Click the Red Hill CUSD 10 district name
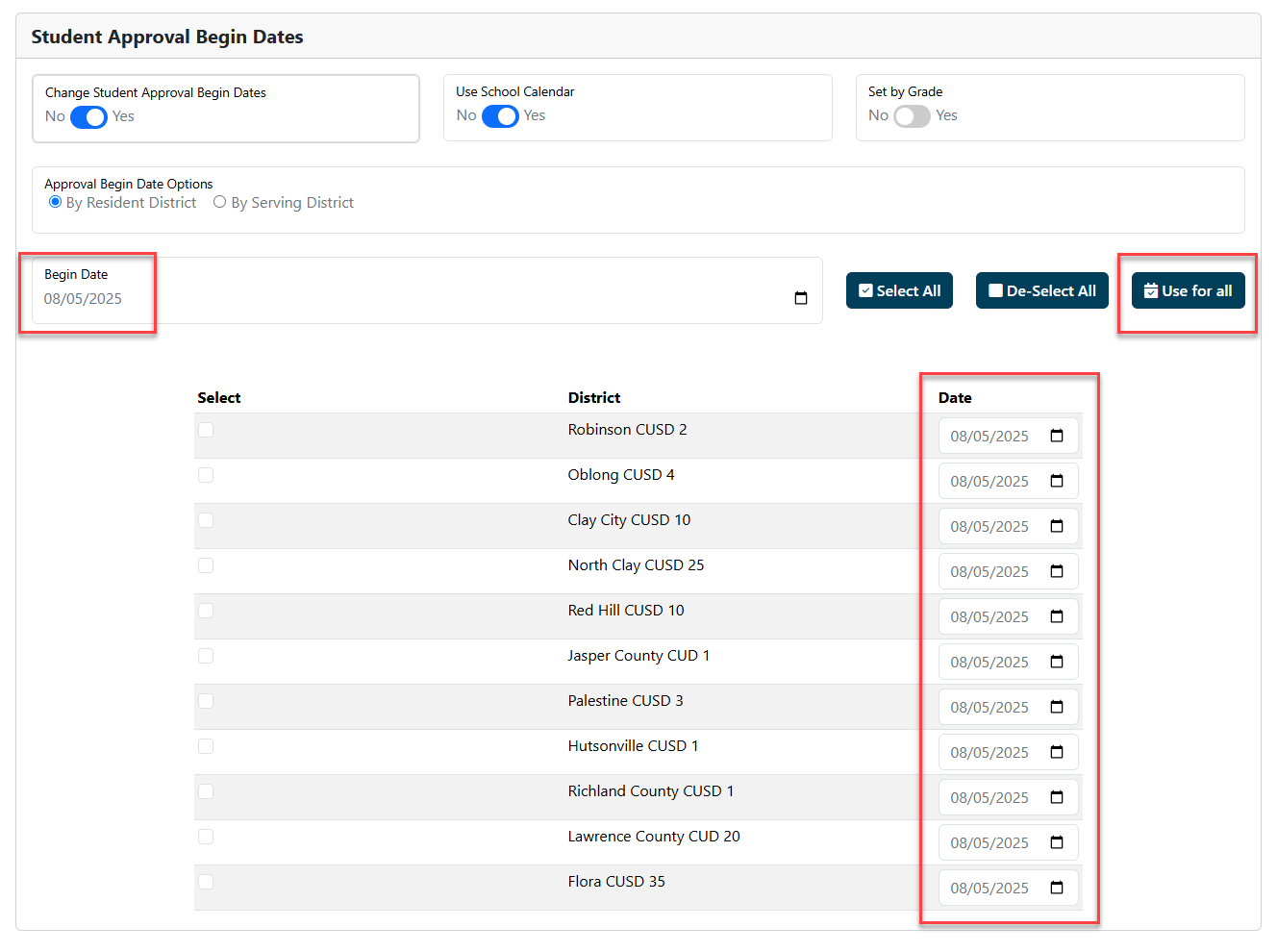 (x=626, y=611)
